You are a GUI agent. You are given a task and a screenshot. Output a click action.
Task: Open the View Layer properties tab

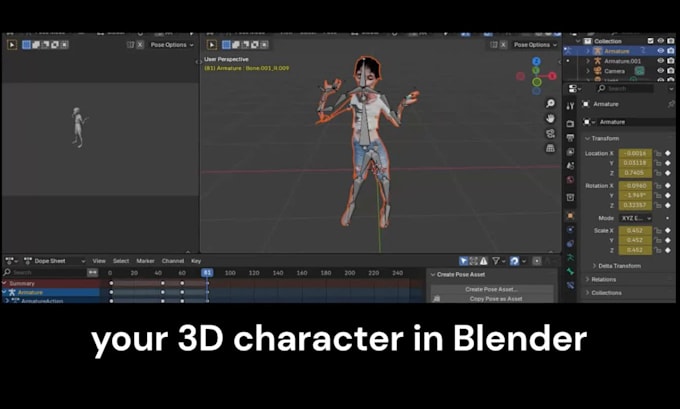[570, 152]
